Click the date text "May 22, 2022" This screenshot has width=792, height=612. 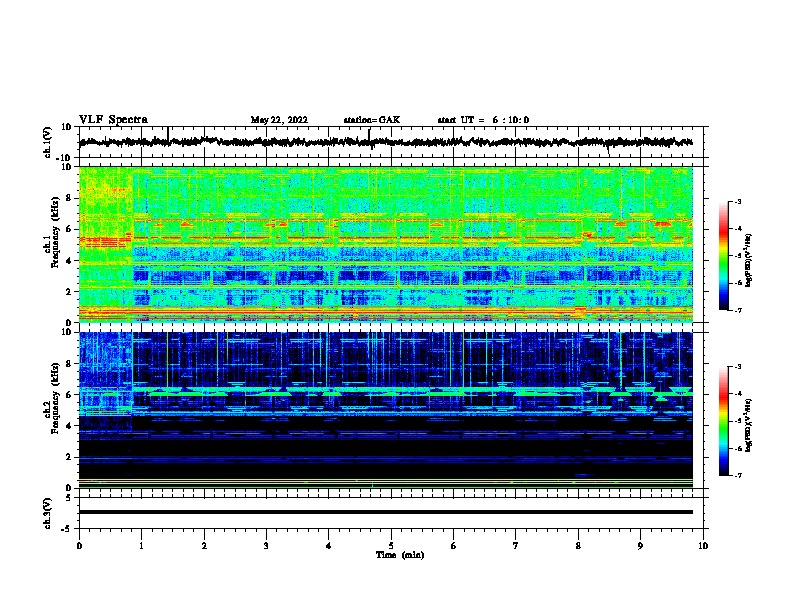(279, 120)
